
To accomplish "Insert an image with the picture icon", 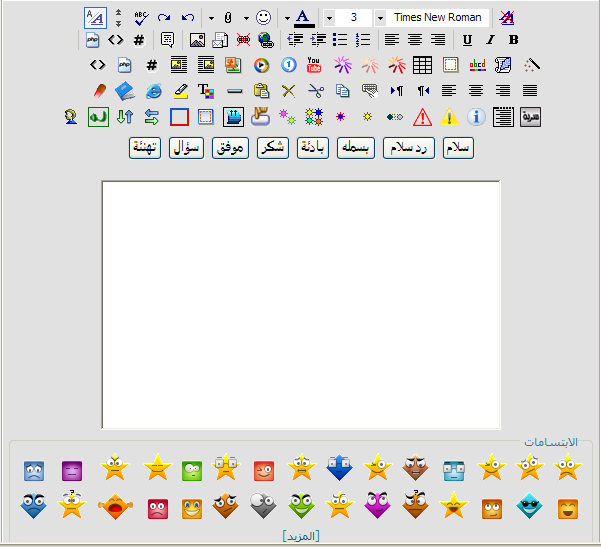I will [197, 40].
